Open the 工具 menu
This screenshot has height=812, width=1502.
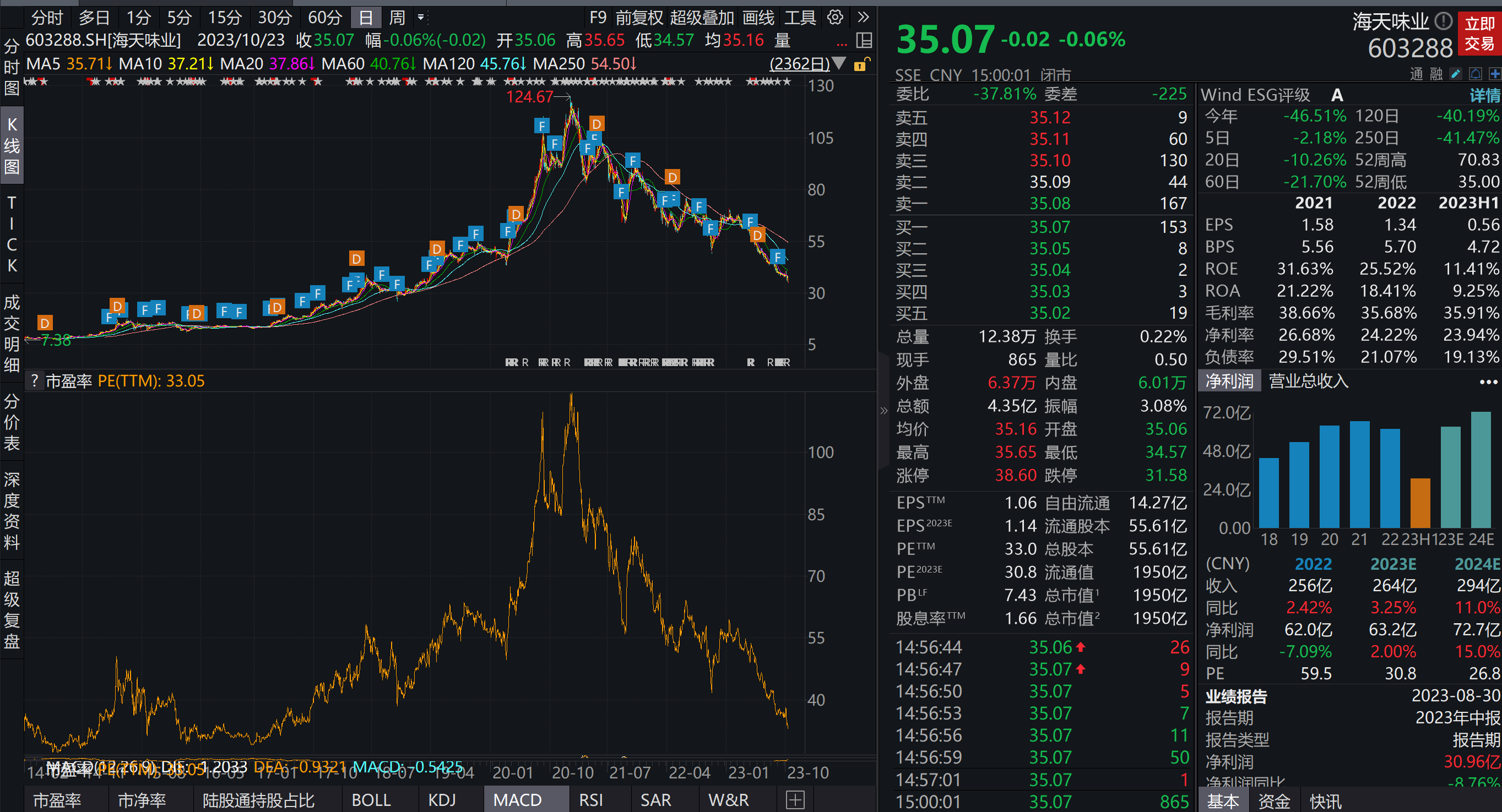799,18
